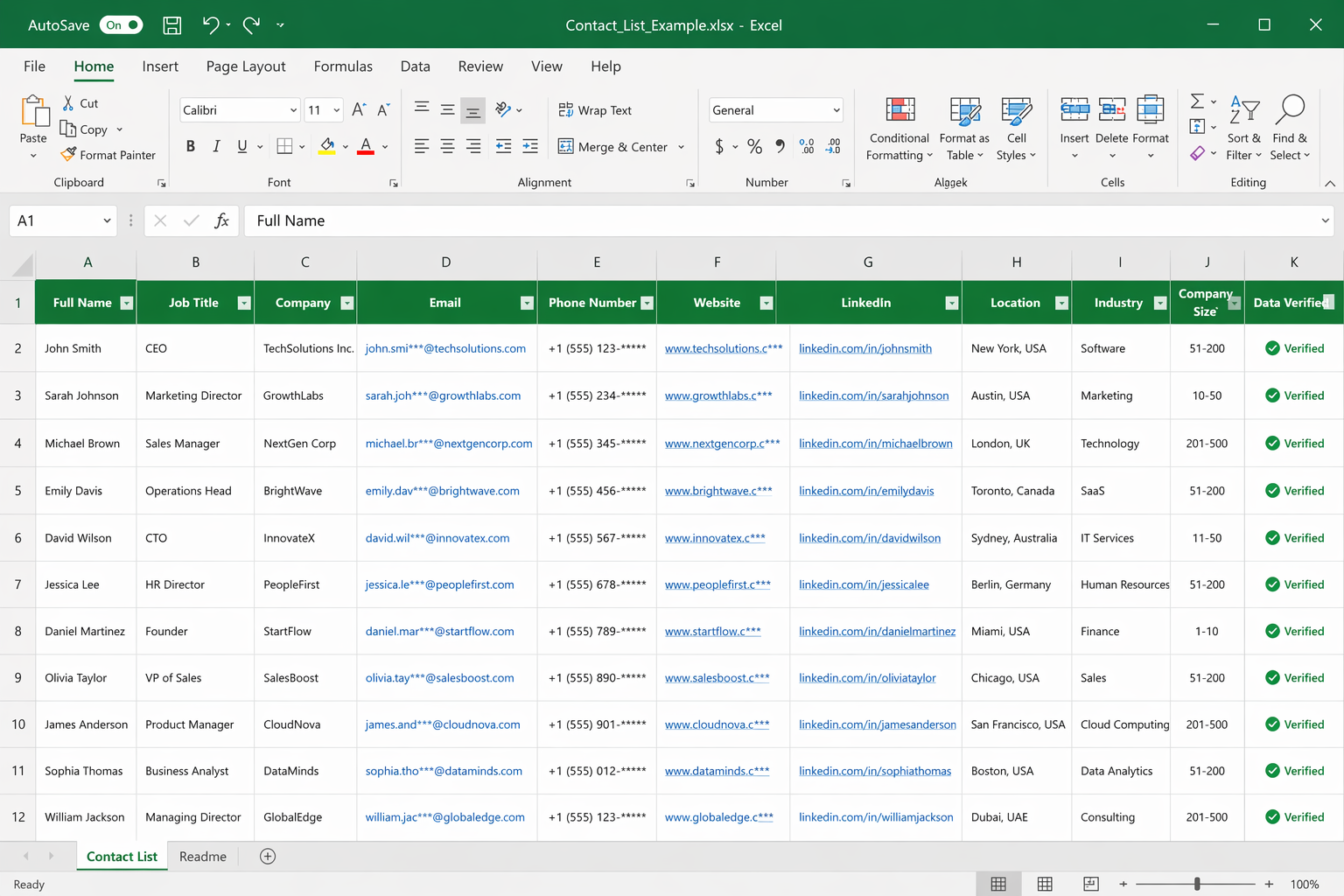This screenshot has width=1344, height=896.
Task: Click the AutoSum icon
Action: (x=1196, y=99)
